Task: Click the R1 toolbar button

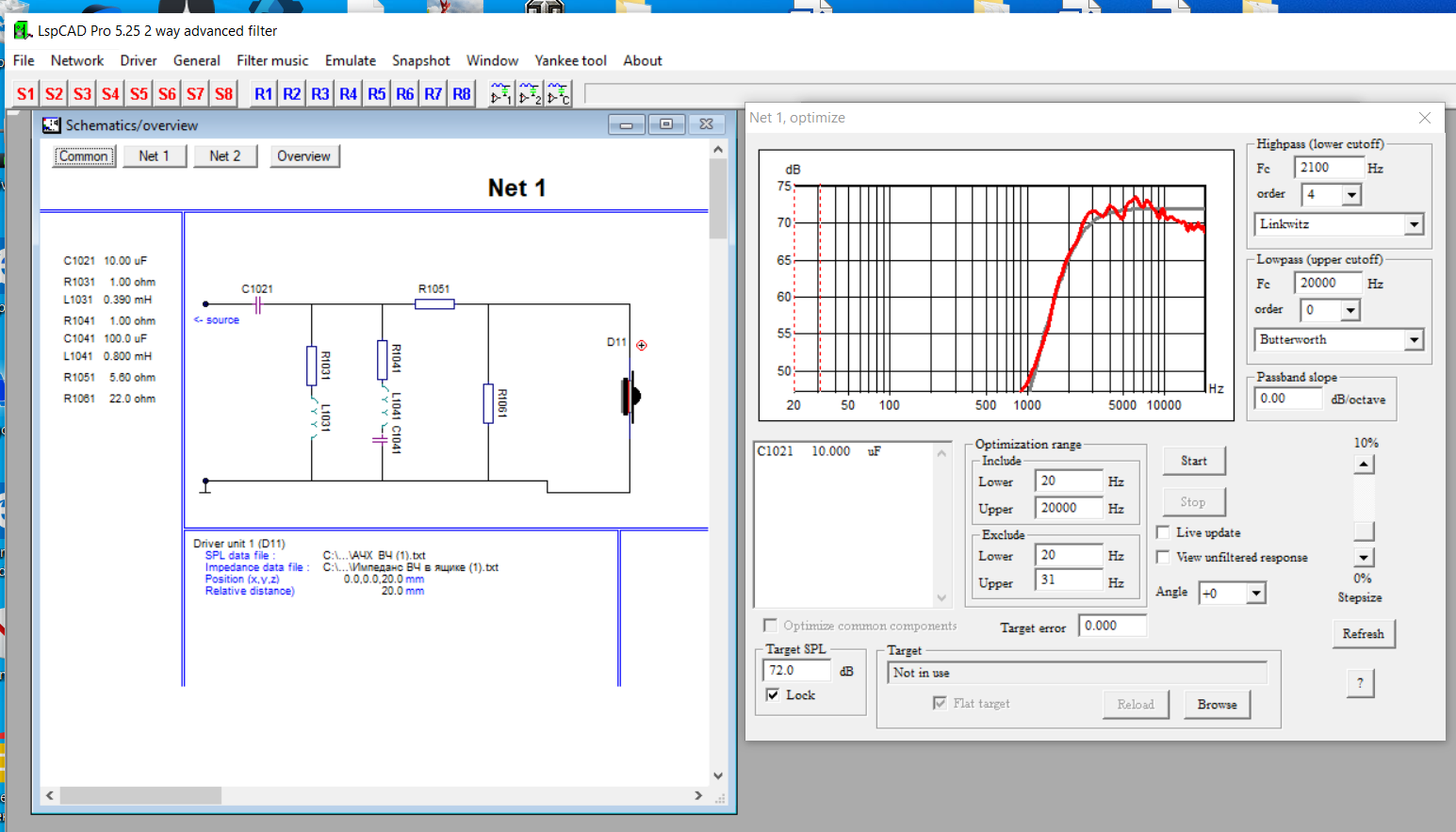Action: click(x=263, y=94)
